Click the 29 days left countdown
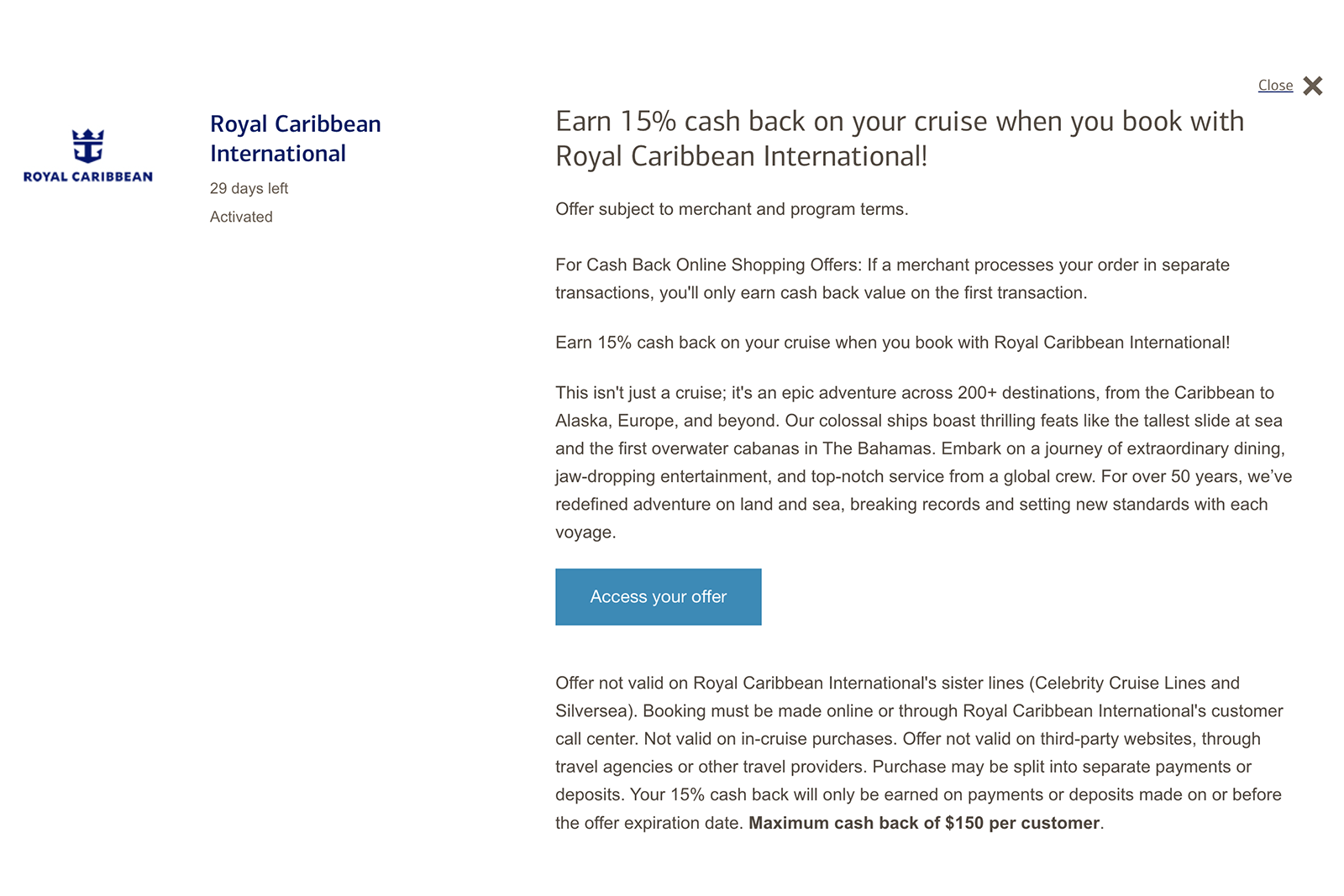Viewport: 1344px width, 896px height. [249, 188]
